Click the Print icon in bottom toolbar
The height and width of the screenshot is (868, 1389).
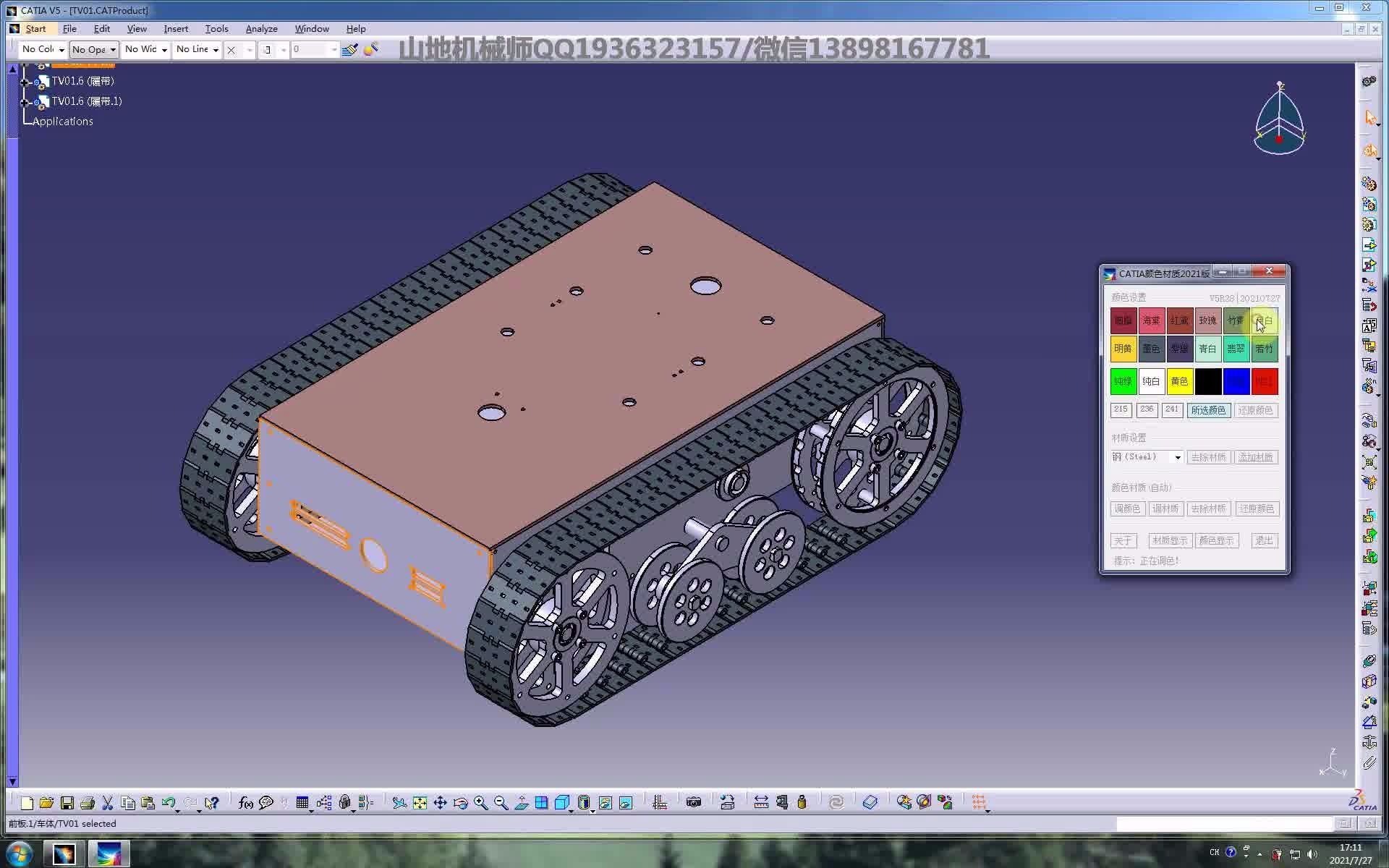88,803
